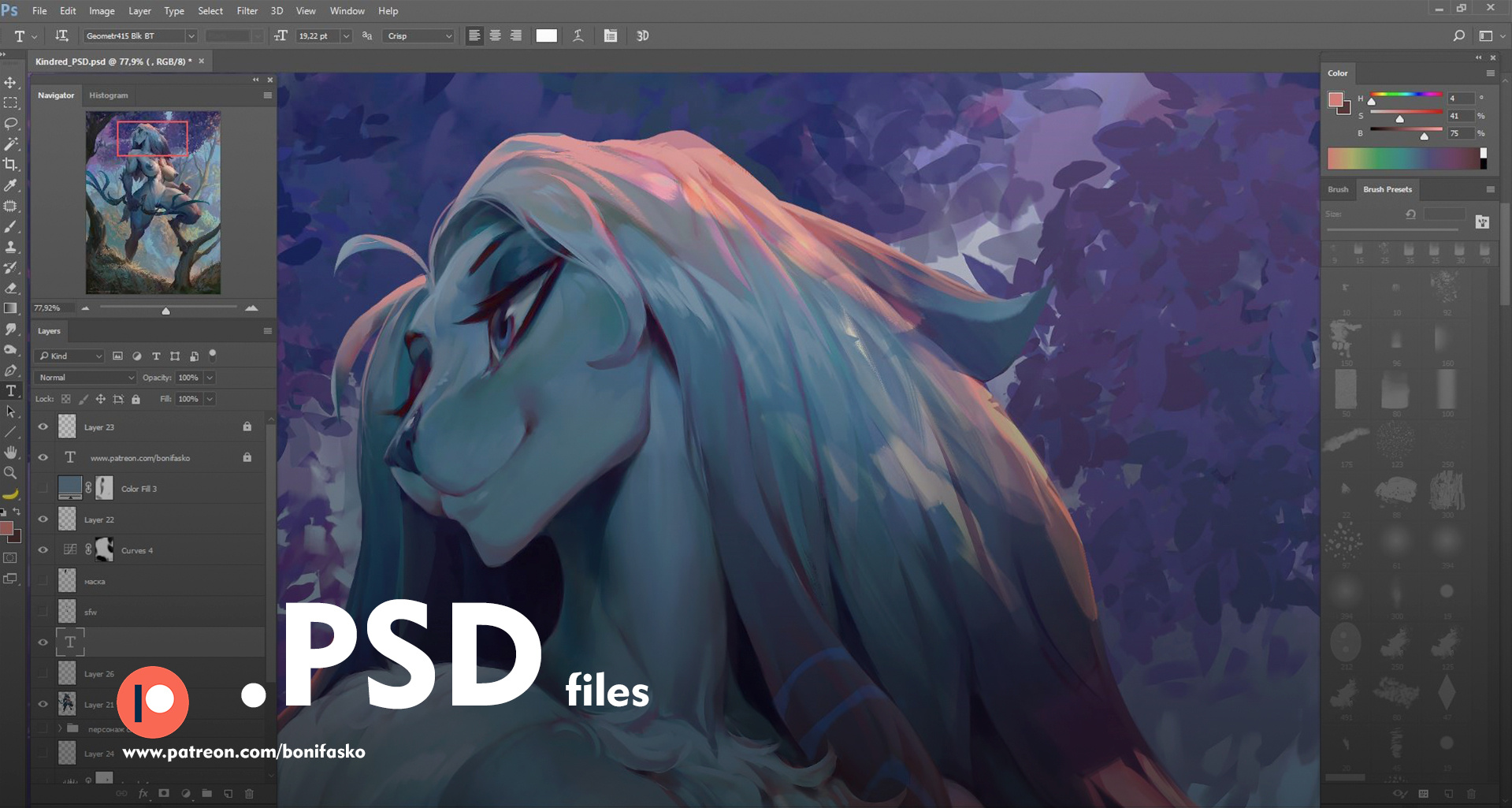This screenshot has width=1512, height=808.
Task: Switch to the Brush tab
Action: [1338, 189]
